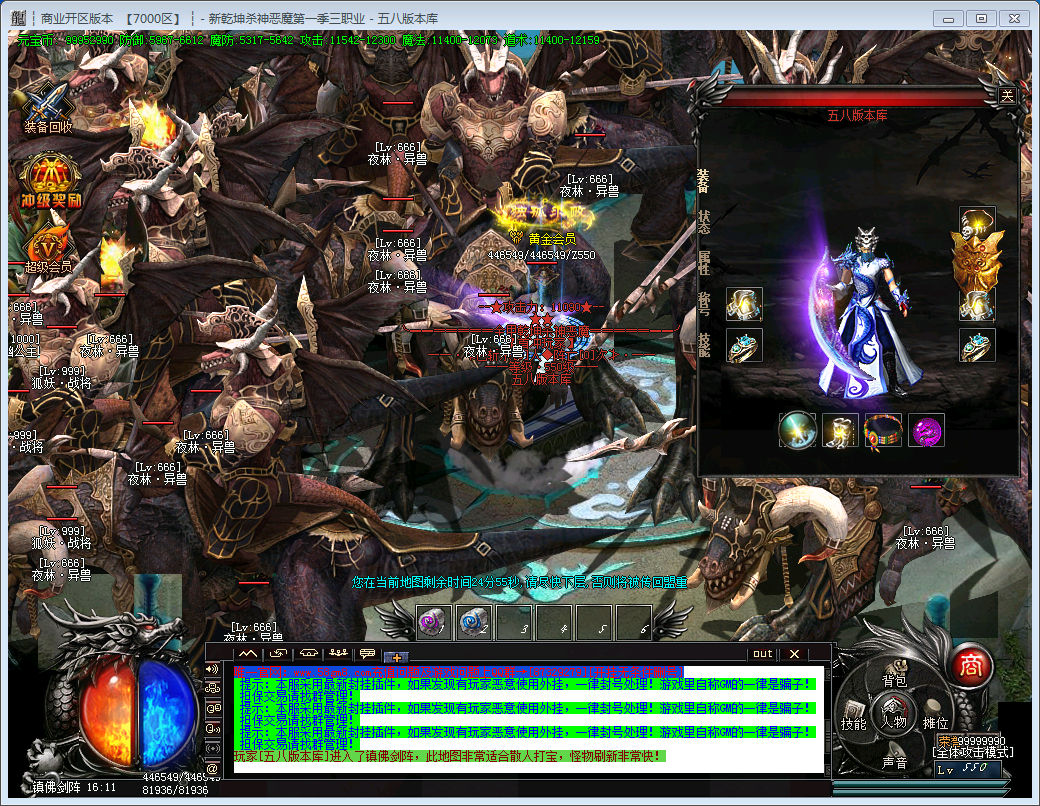Switch to 称号 tab in character panel
The height and width of the screenshot is (806, 1040).
click(703, 304)
